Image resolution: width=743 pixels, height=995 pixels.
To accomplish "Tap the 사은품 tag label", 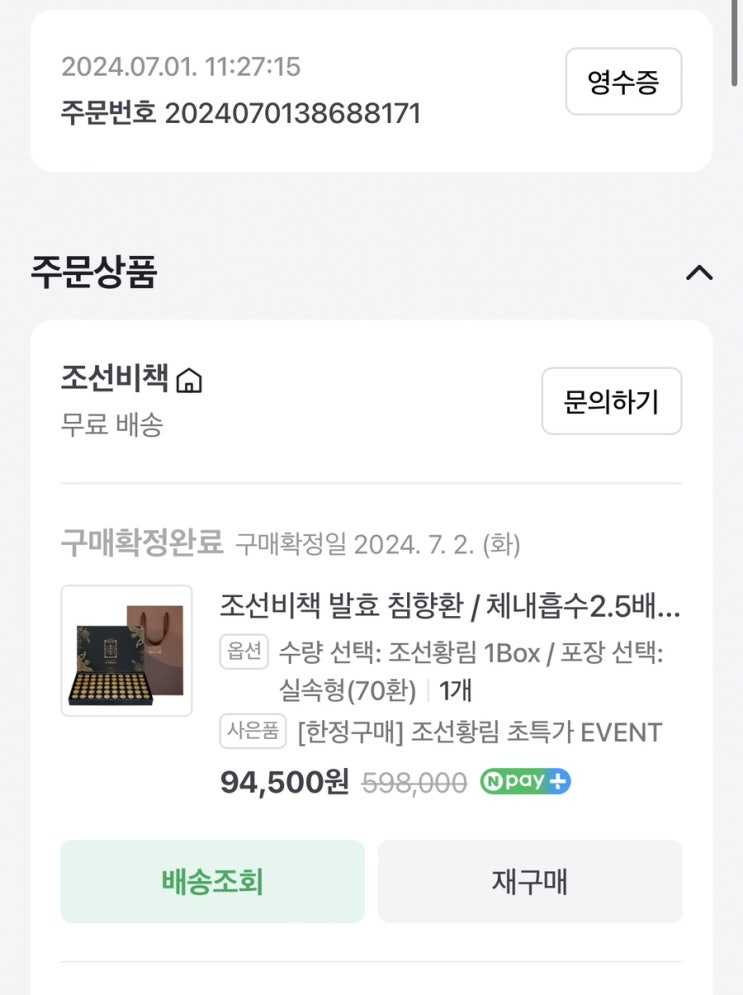I will point(253,732).
